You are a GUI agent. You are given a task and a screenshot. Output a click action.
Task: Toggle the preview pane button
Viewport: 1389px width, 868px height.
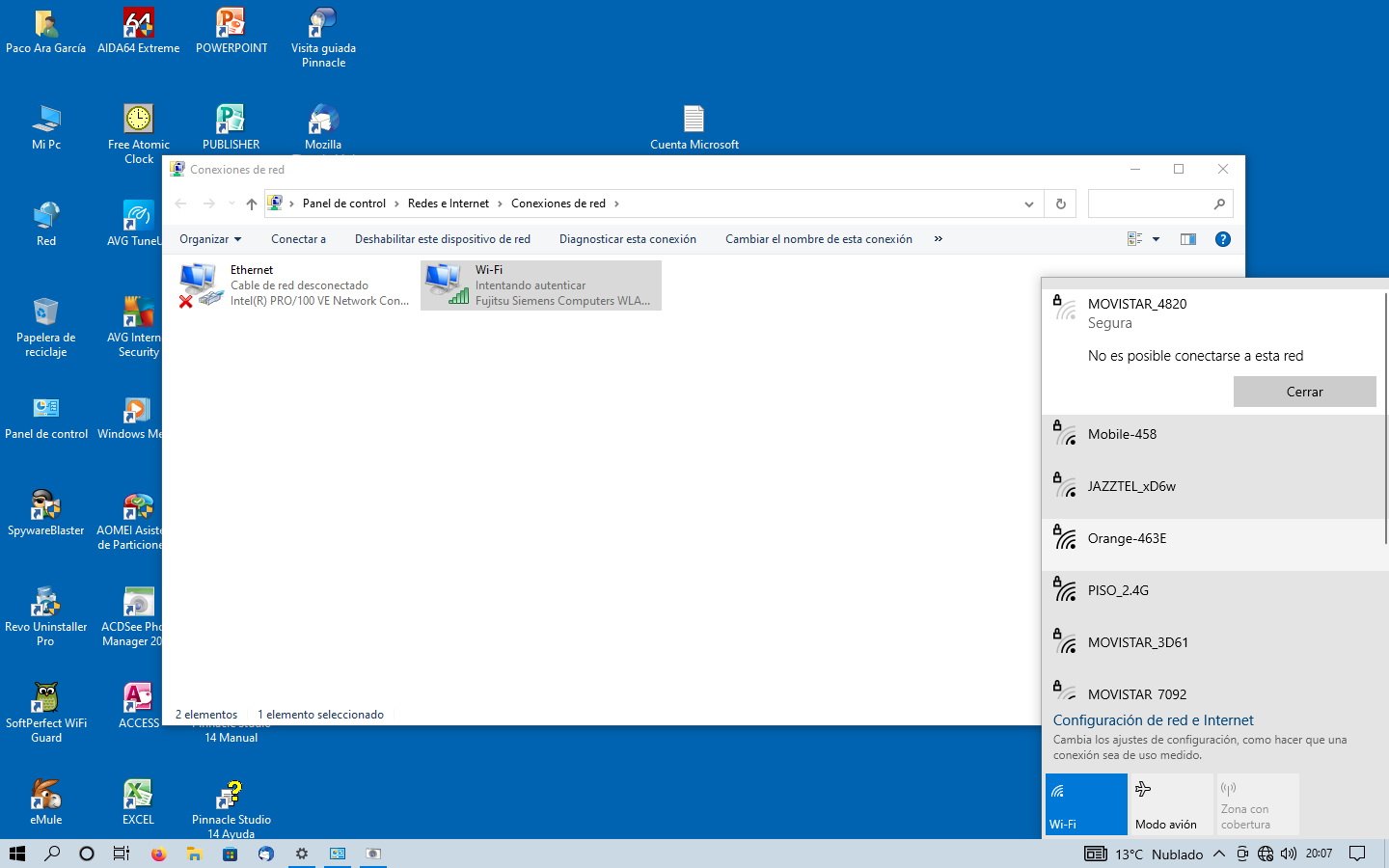[x=1188, y=239]
